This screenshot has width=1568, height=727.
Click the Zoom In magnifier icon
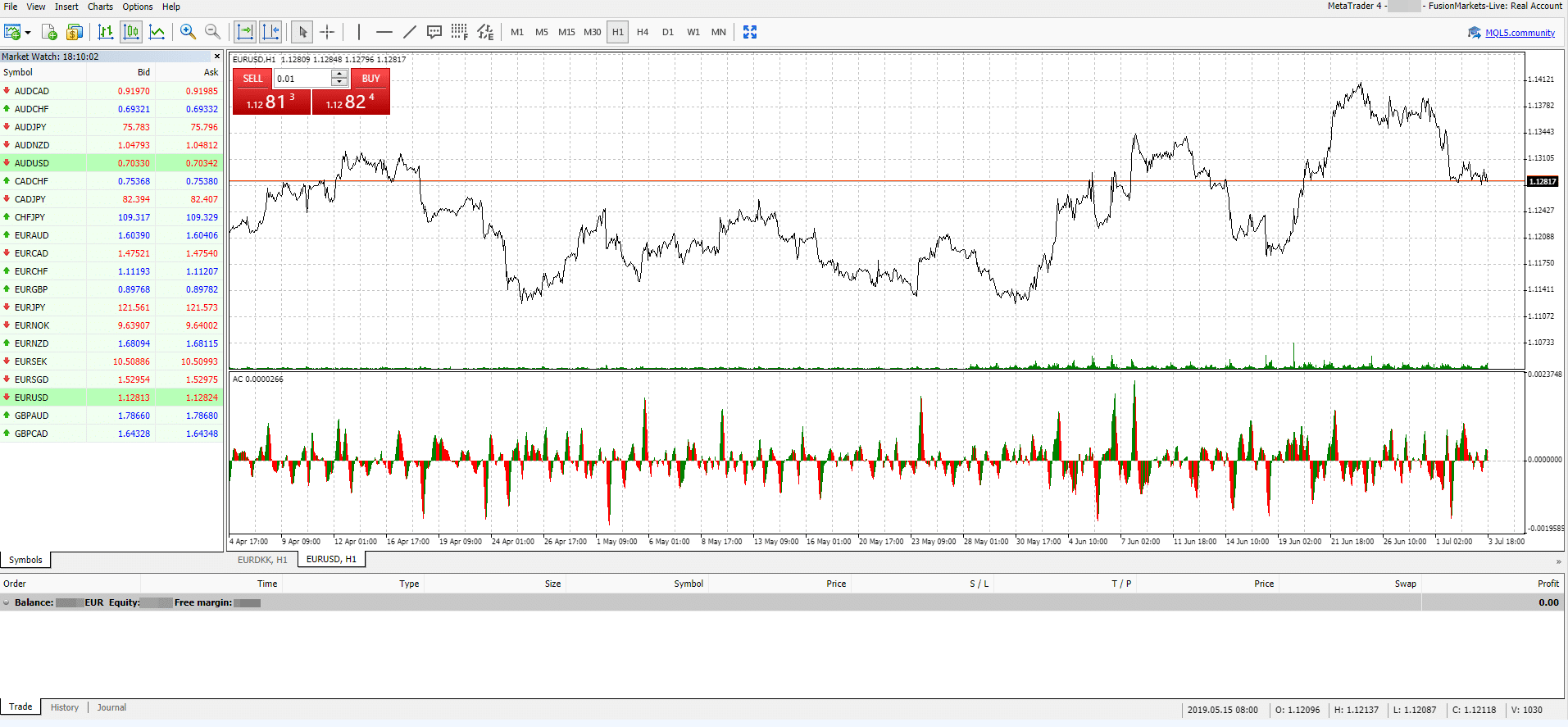click(x=188, y=32)
